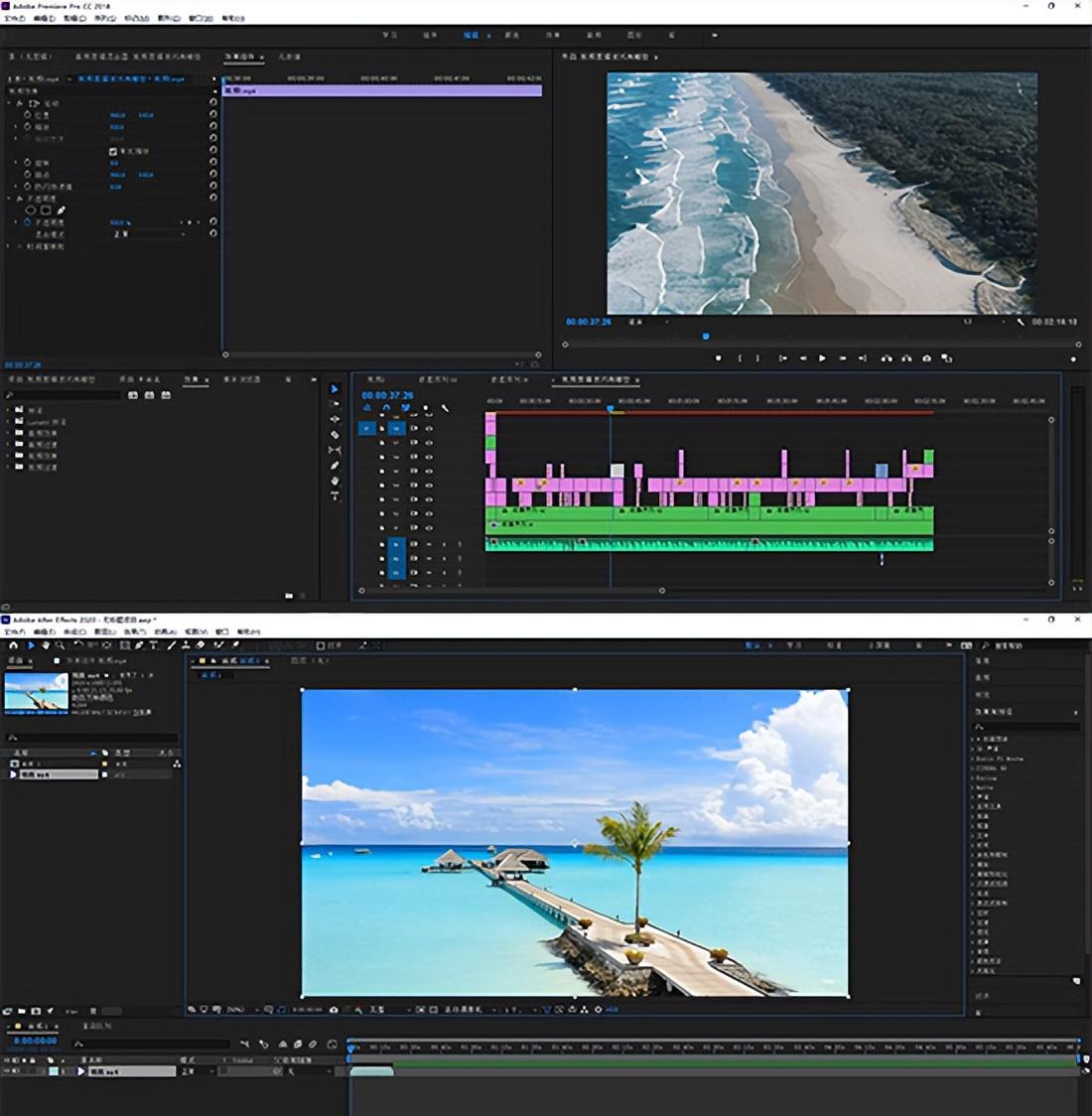This screenshot has height=1116, width=1092.
Task: Step forward one frame in Program Monitor
Action: 842,358
